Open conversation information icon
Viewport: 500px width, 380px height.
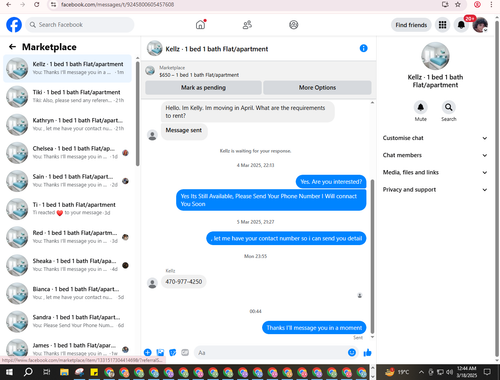pos(363,48)
